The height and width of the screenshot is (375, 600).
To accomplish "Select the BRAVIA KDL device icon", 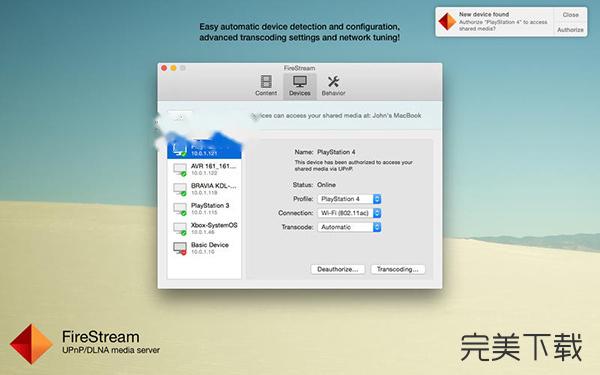I will coord(180,189).
